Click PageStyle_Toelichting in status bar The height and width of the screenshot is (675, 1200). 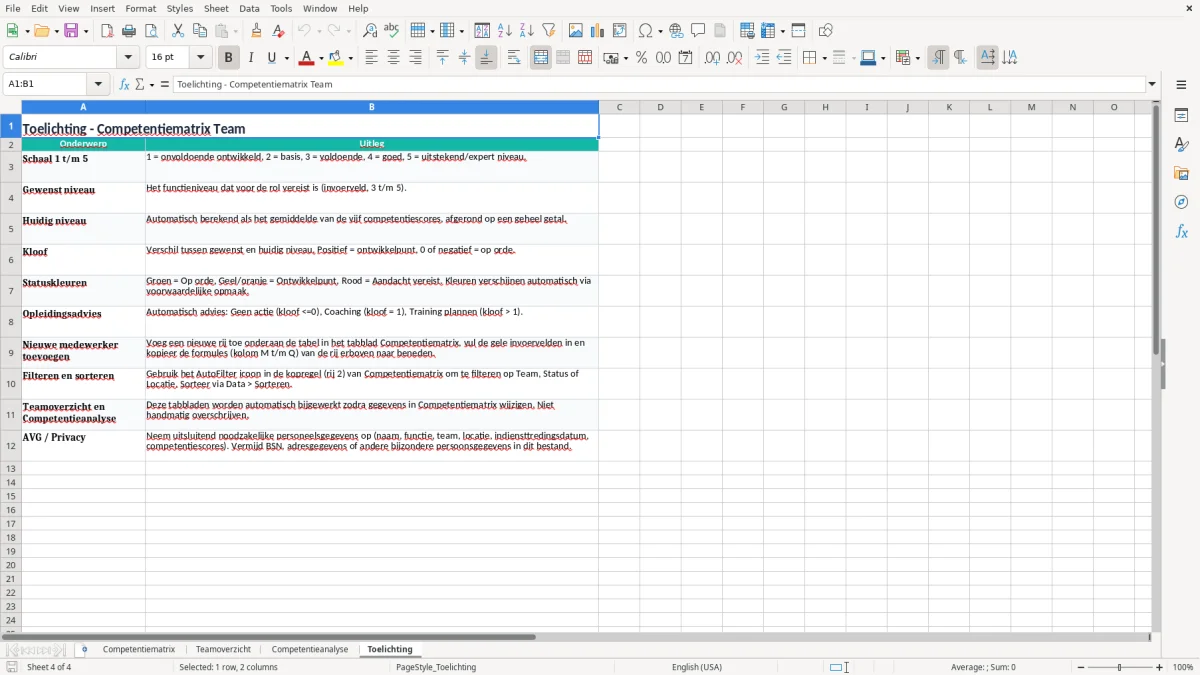(x=436, y=667)
